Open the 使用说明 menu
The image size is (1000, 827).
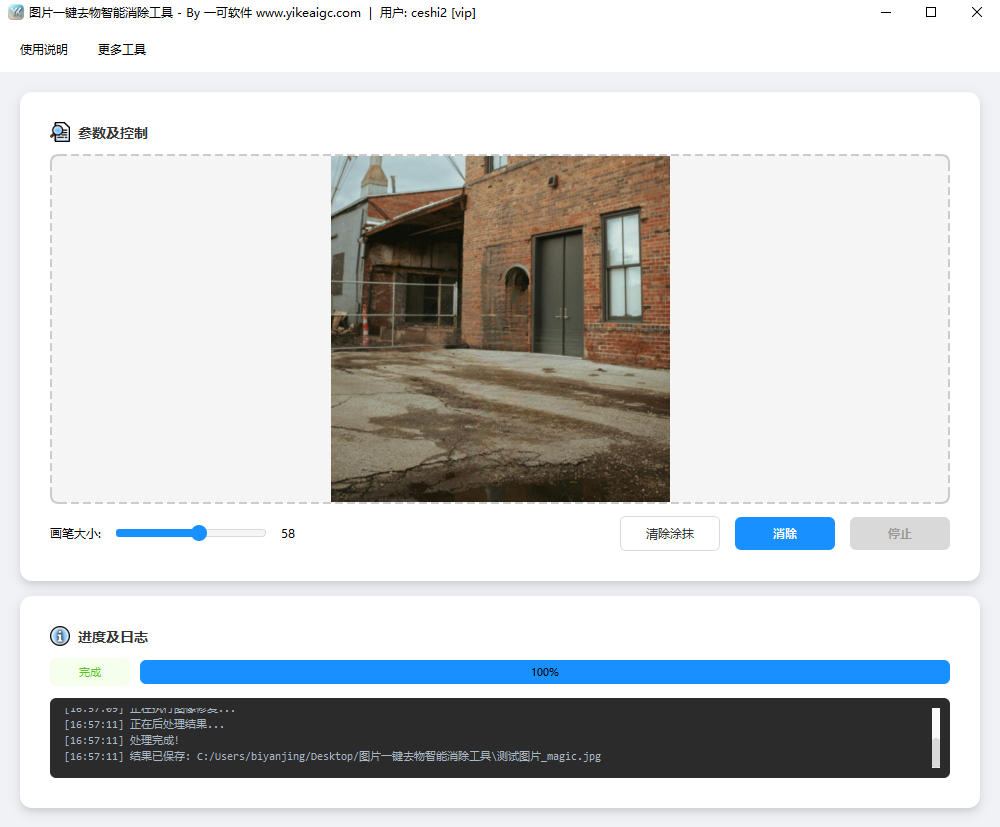coord(42,48)
